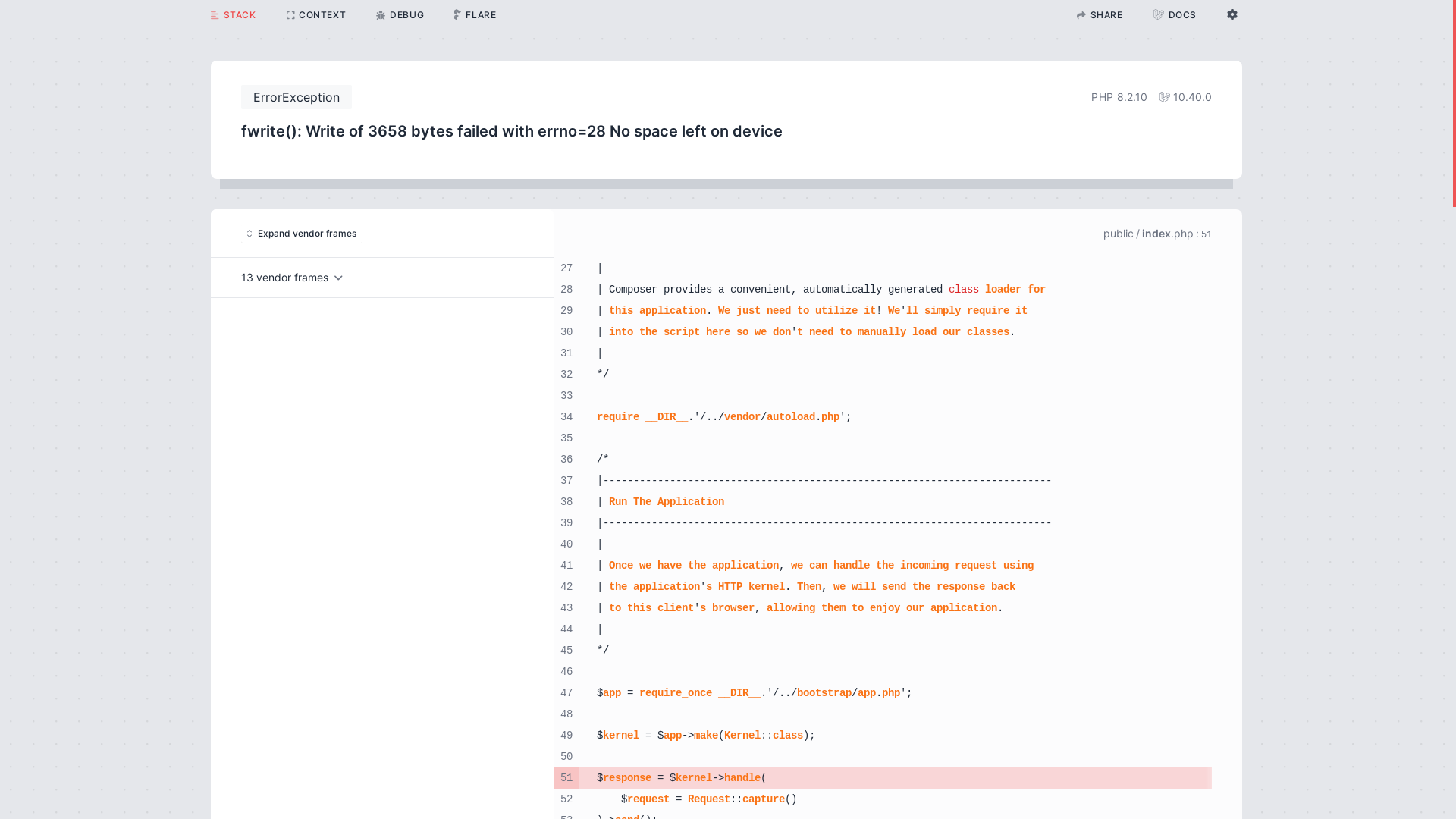1456x819 pixels.
Task: Switch to the CONTEXT tab
Action: (315, 15)
